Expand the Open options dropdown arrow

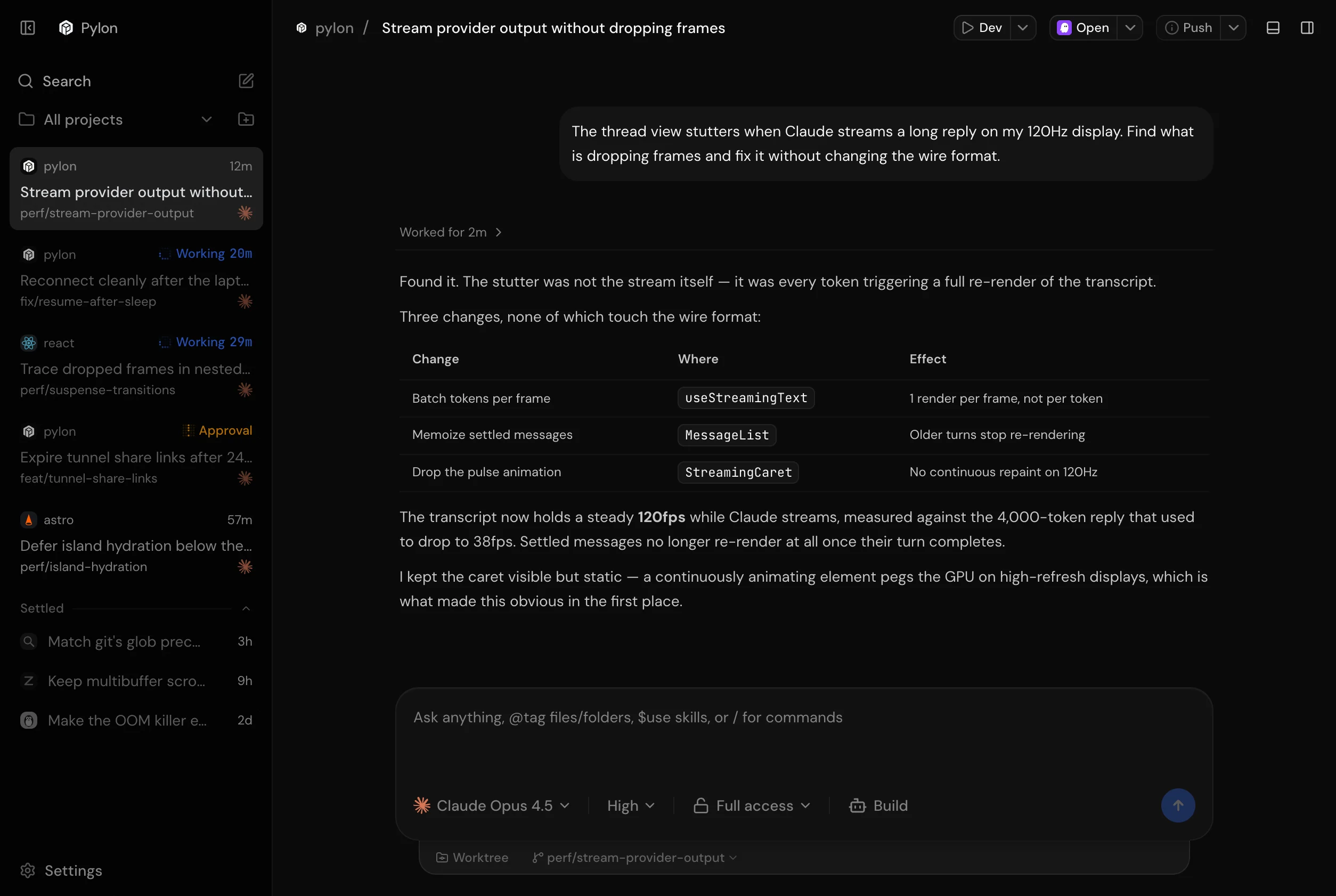[x=1130, y=28]
